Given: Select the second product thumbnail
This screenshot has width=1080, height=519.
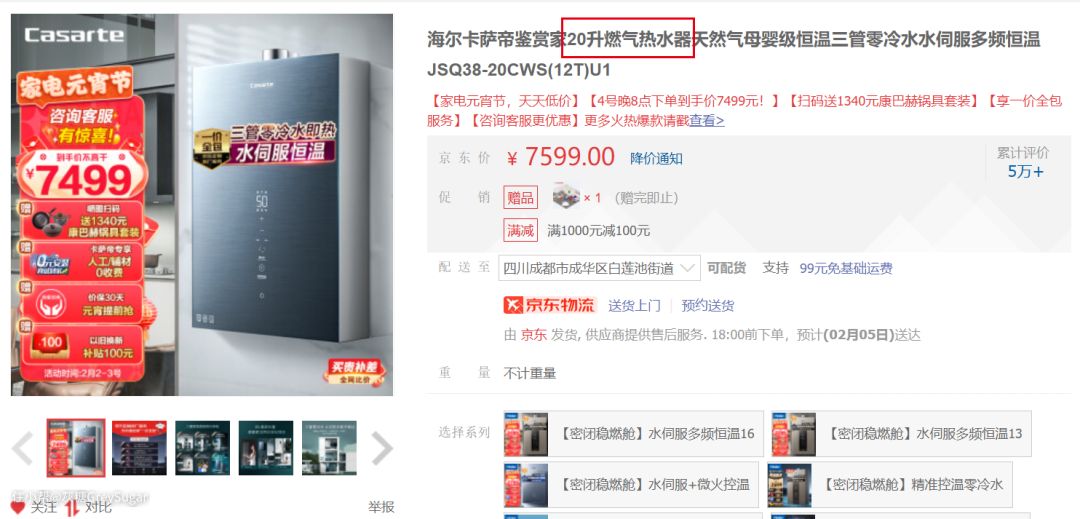Looking at the screenshot, I should click(139, 448).
